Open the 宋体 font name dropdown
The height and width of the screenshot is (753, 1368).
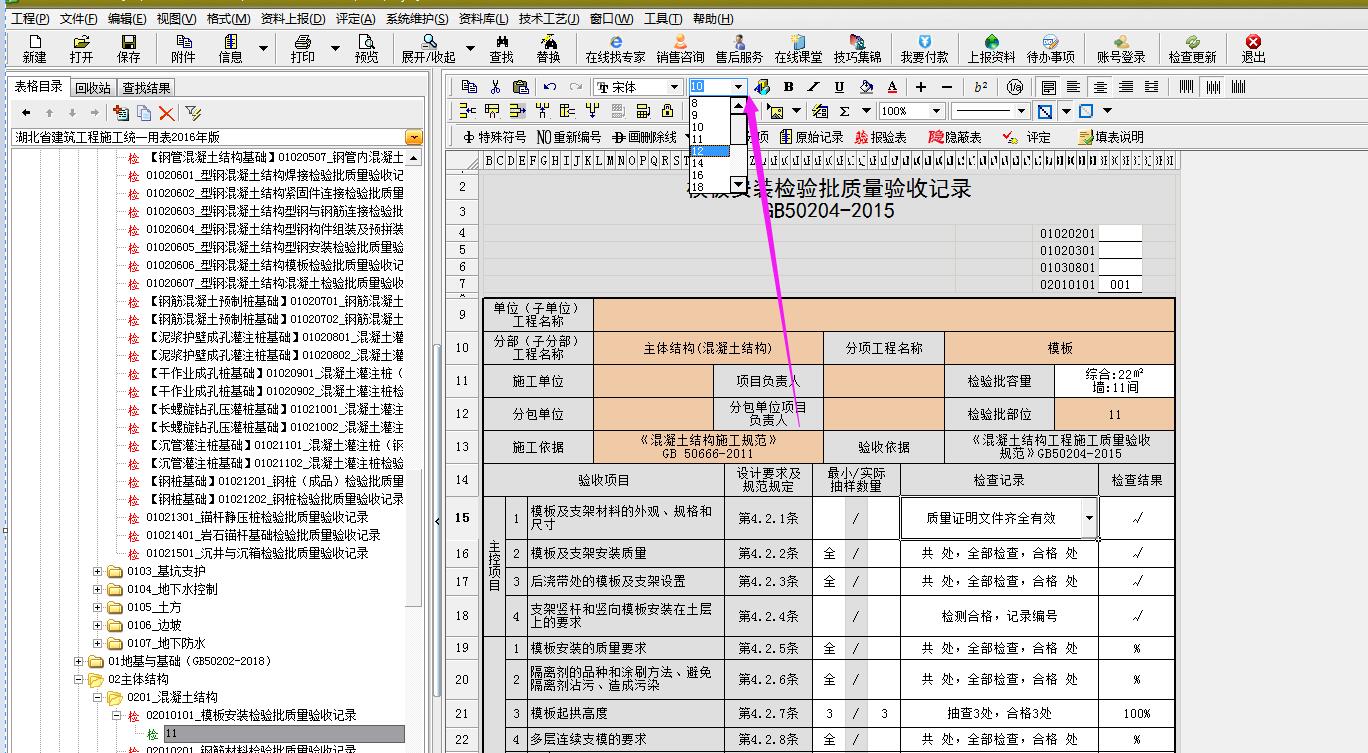675,87
